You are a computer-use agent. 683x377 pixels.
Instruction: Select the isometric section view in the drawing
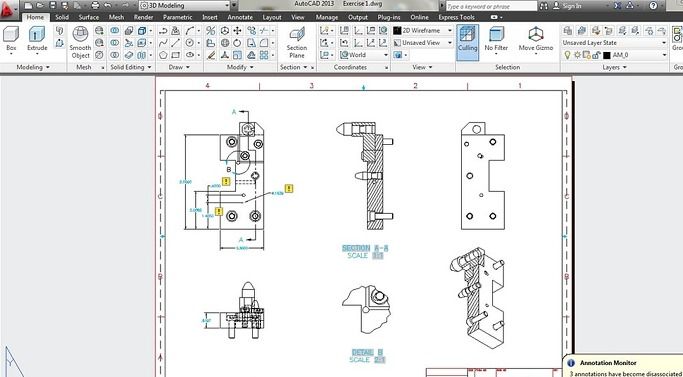click(478, 297)
